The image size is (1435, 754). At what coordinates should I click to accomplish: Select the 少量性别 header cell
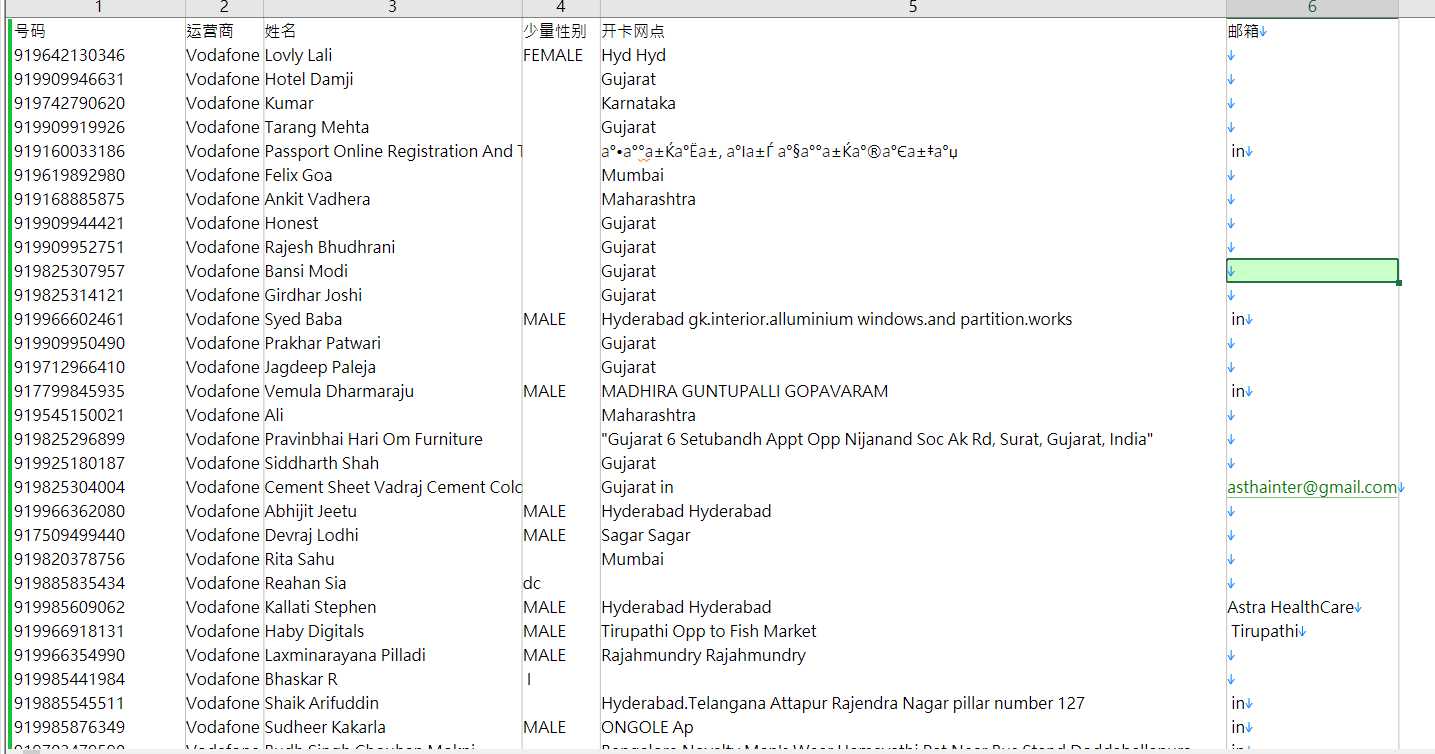click(x=561, y=31)
